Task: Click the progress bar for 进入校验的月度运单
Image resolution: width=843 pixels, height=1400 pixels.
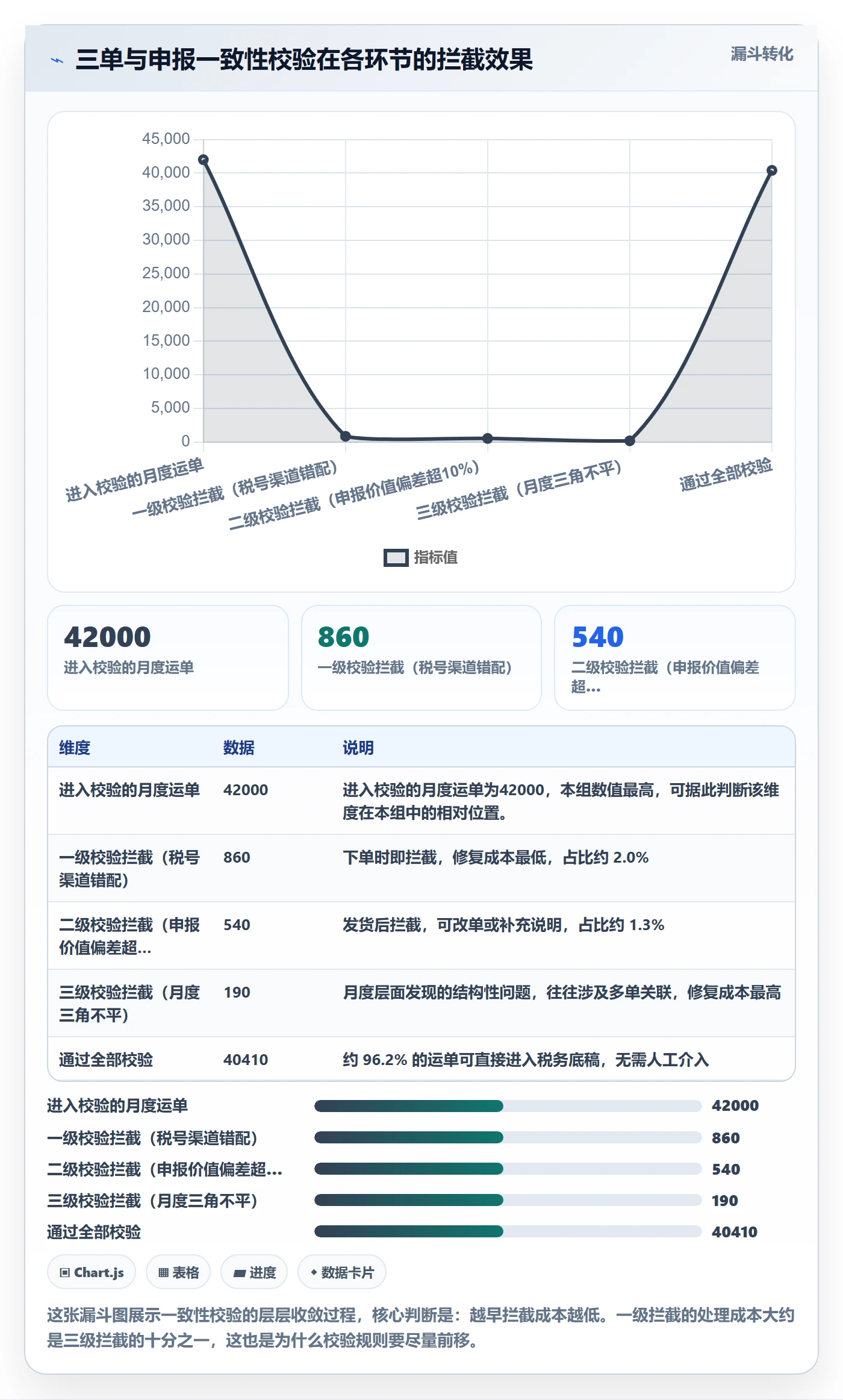Action: [x=508, y=1106]
